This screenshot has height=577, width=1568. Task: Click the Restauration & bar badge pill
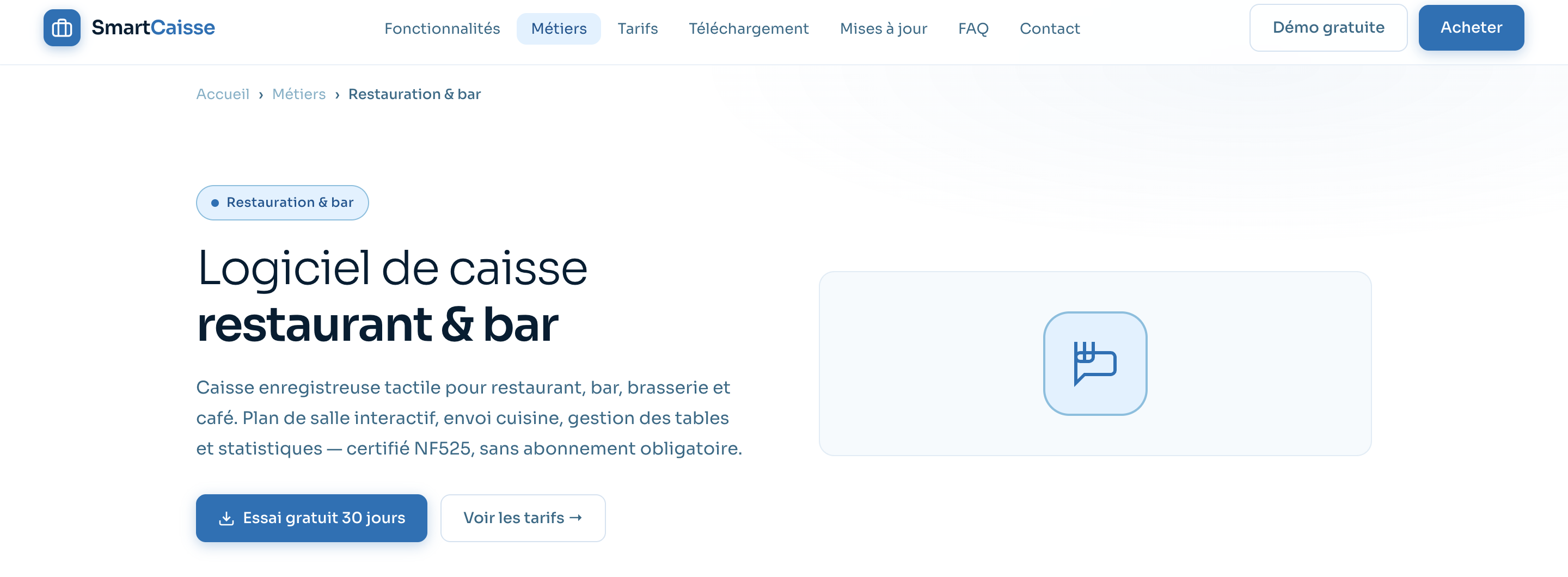pos(282,202)
